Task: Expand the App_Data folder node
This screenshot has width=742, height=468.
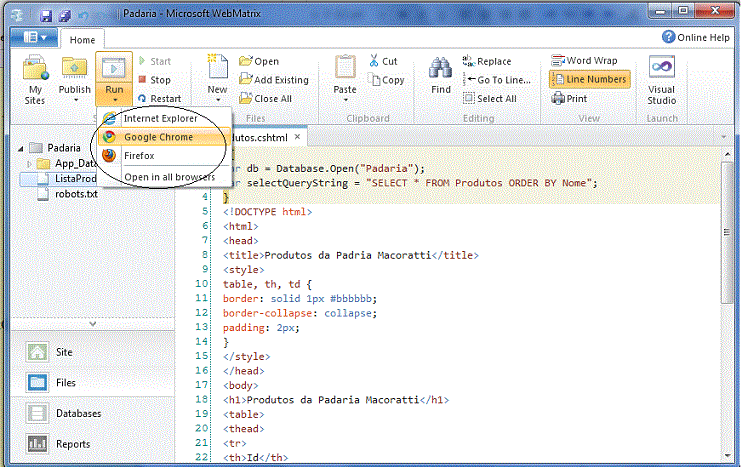Action: pyautogui.click(x=30, y=163)
